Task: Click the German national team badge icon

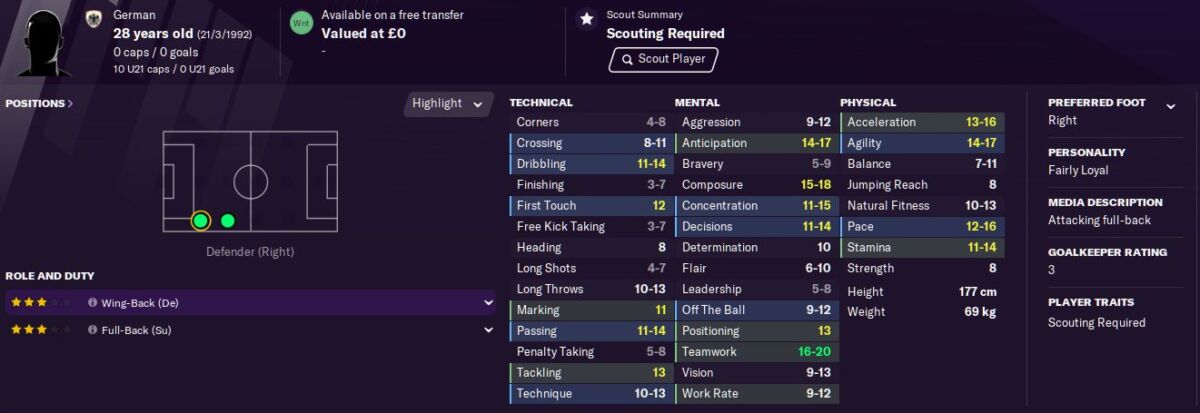Action: 93,17
